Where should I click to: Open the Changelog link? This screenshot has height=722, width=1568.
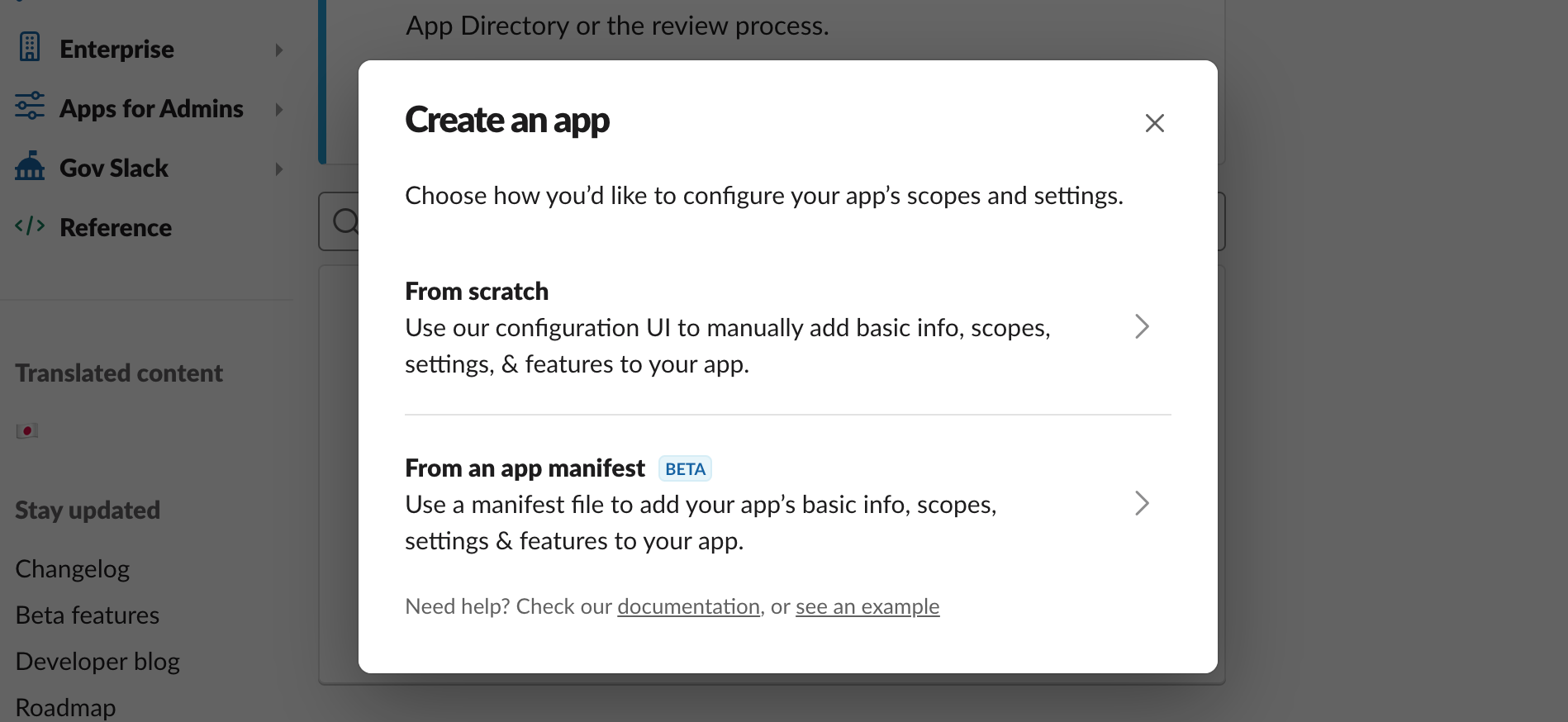pyautogui.click(x=73, y=569)
